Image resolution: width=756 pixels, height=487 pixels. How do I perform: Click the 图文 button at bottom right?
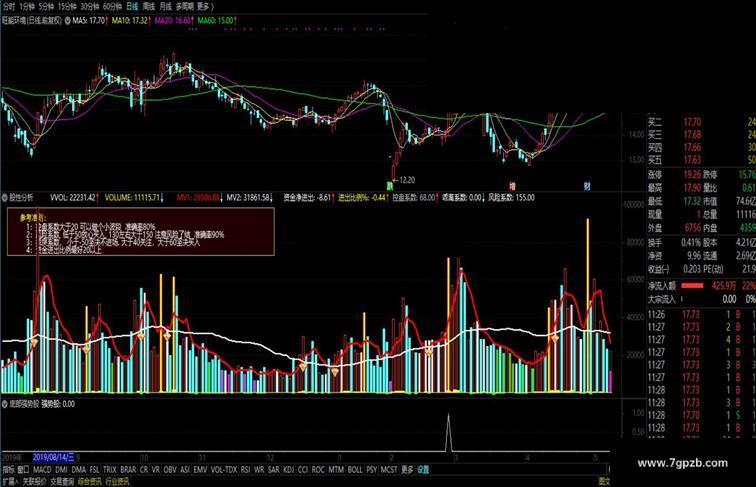604,481
